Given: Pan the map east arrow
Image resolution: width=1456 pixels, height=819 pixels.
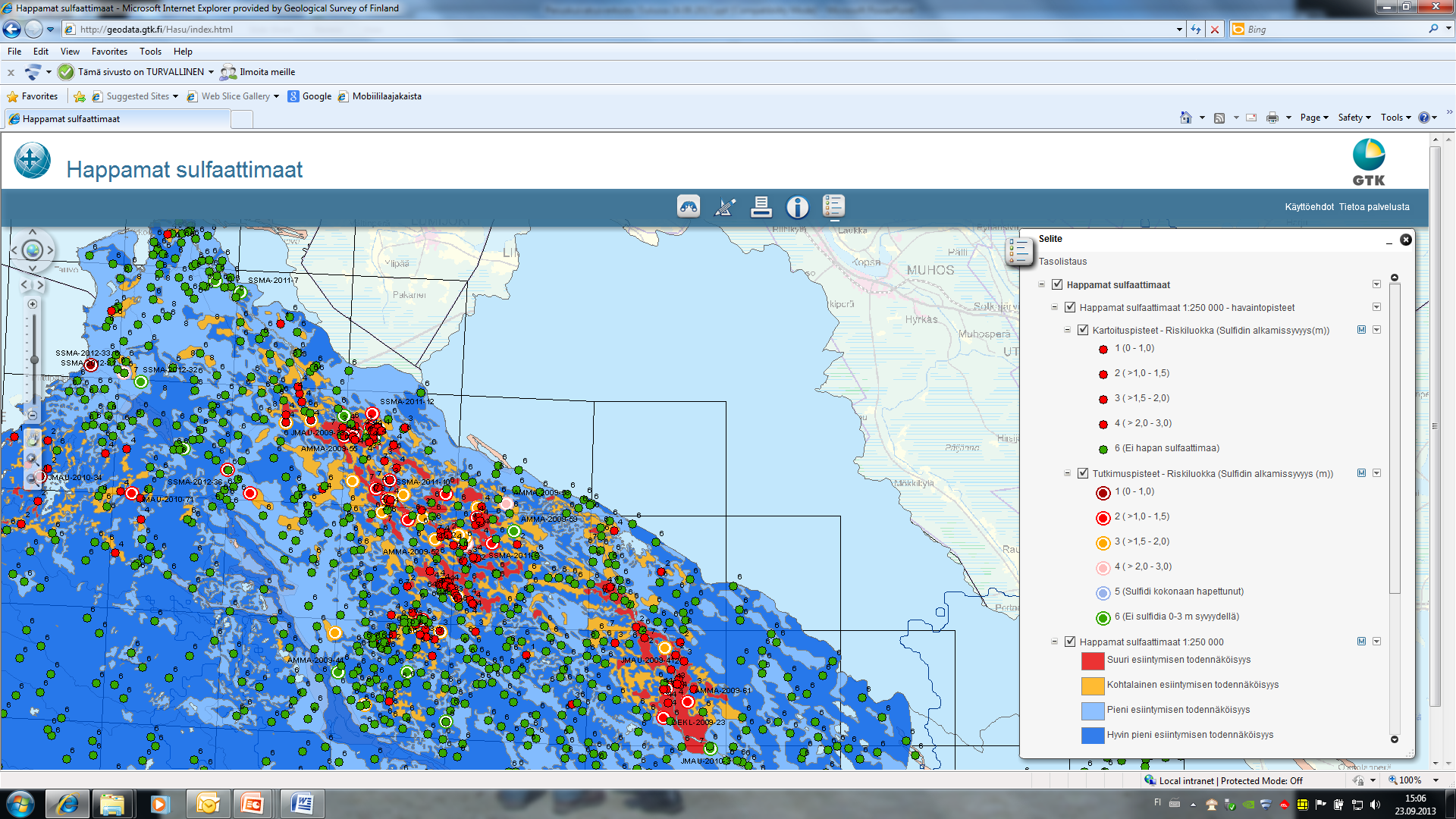Looking at the screenshot, I should click(x=50, y=249).
